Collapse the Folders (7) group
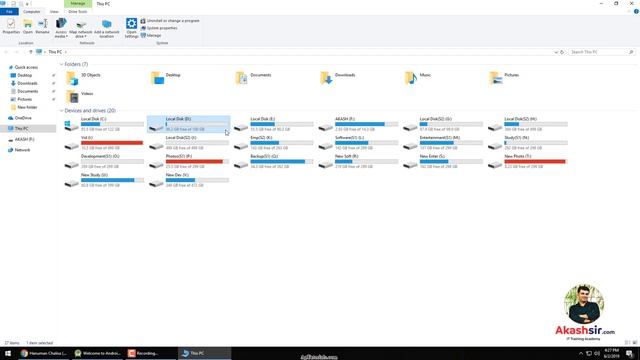Screen dimensions: 640x360 point(62,64)
